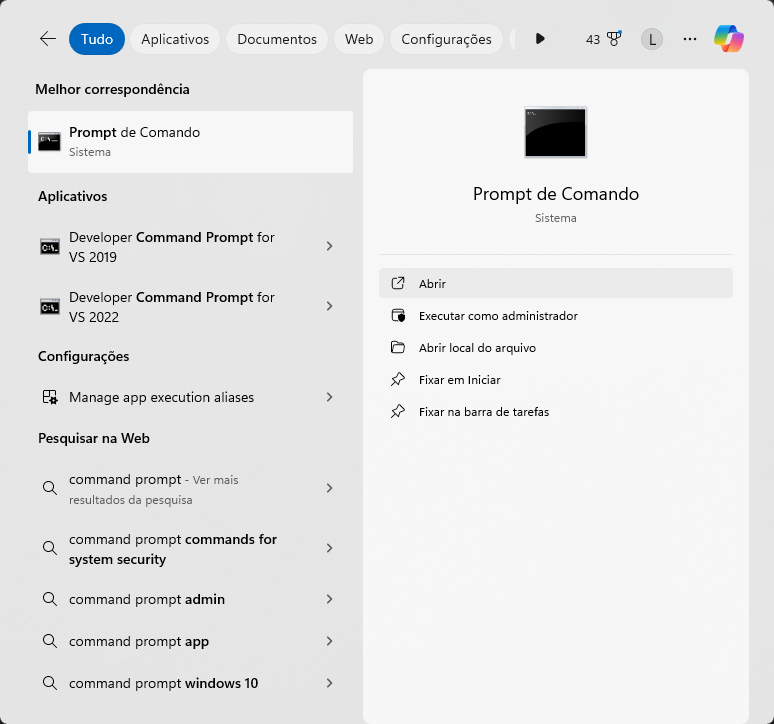
Task: Go back with the left arrow
Action: (x=48, y=39)
